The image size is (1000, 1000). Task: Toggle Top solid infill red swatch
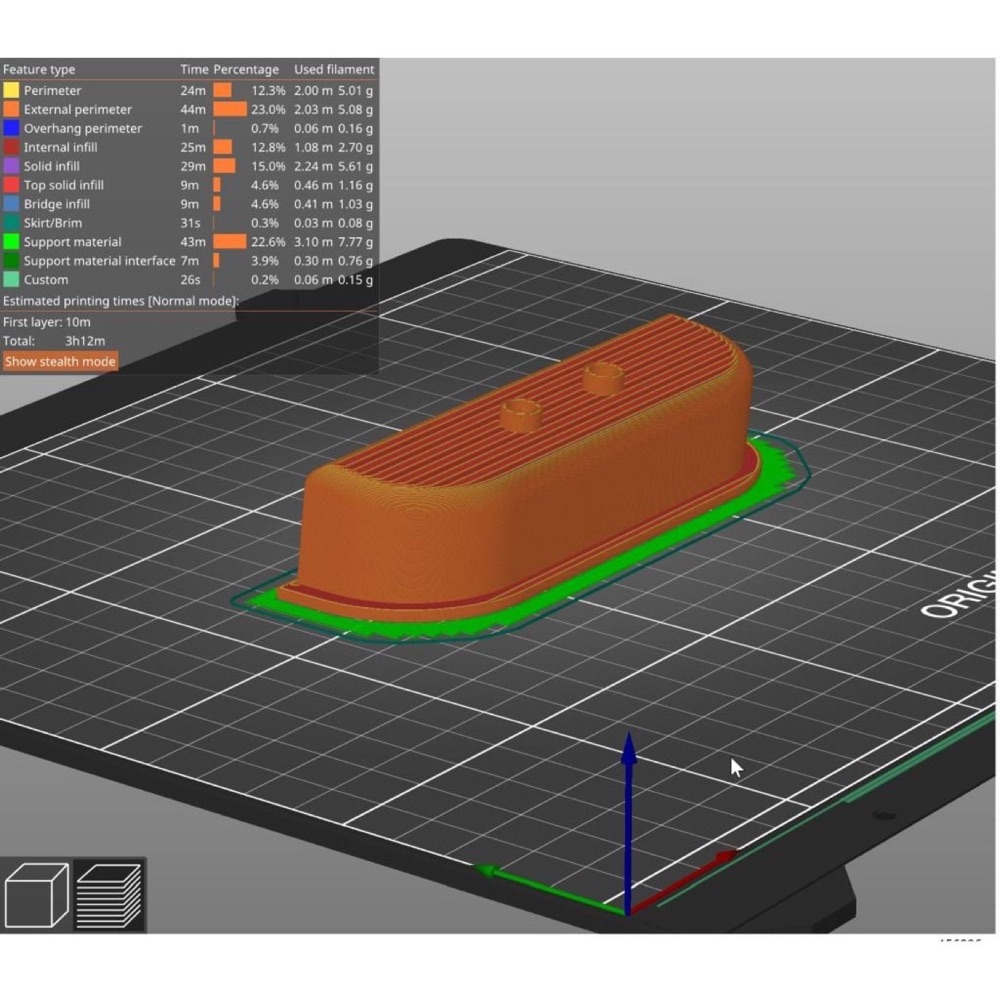click(x=11, y=185)
